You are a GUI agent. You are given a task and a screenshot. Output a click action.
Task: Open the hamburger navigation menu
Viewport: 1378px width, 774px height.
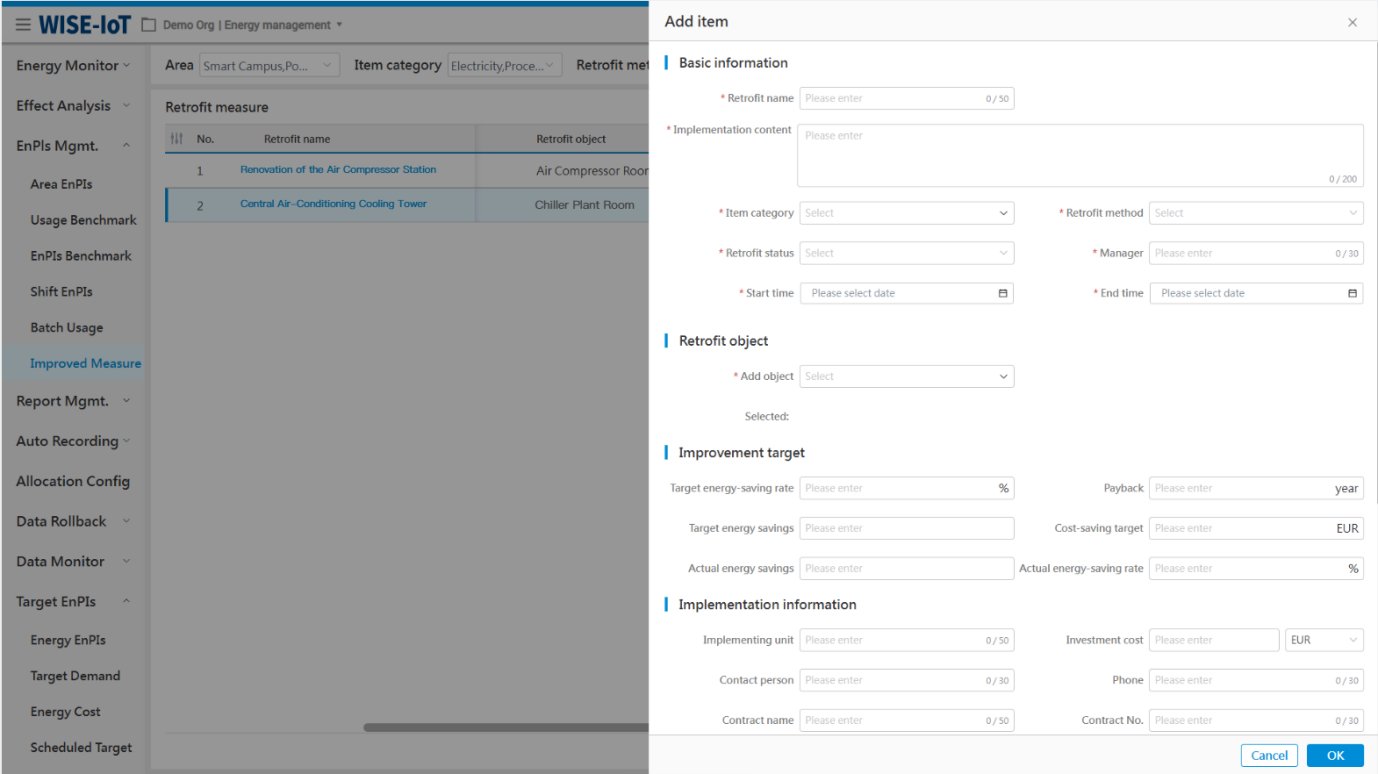(23, 25)
